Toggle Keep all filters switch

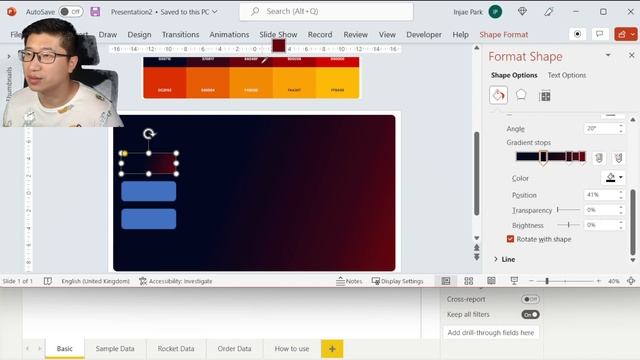click(x=530, y=314)
